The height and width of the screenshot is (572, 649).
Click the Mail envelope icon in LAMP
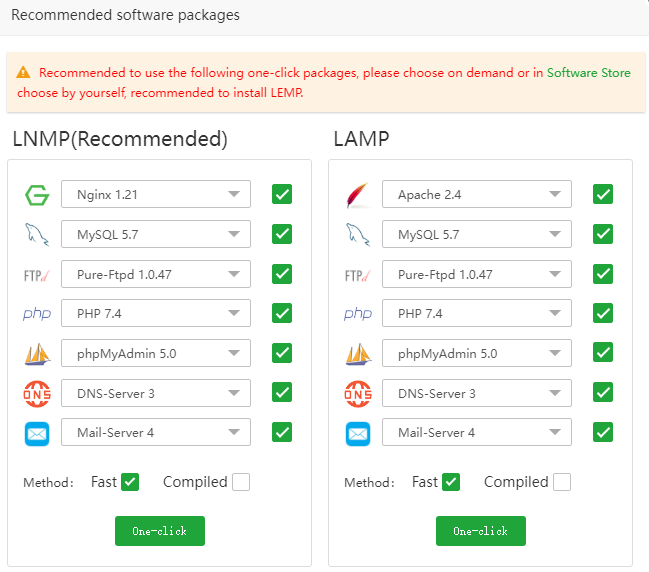point(358,434)
